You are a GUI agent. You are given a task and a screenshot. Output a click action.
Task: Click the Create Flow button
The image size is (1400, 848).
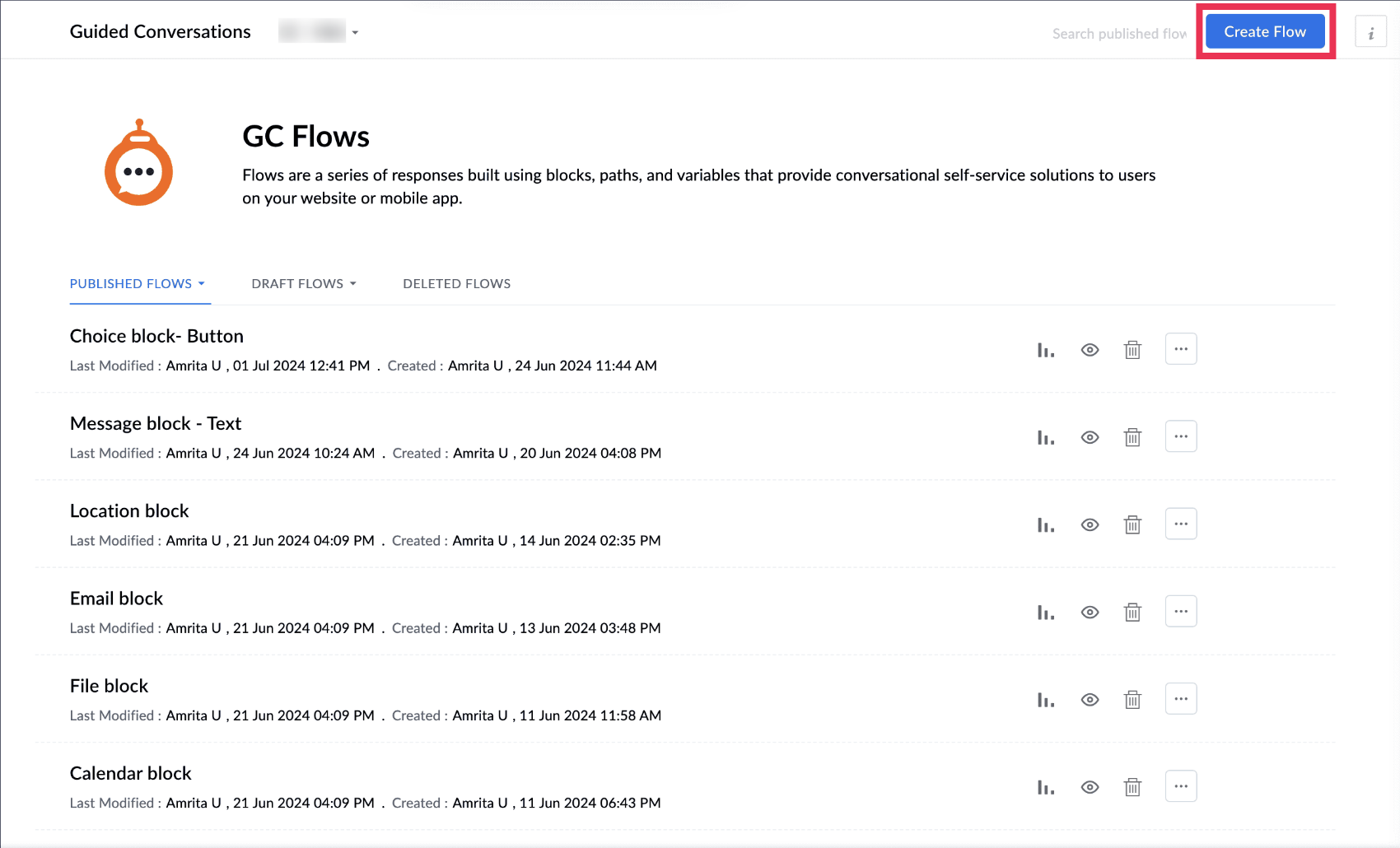[1264, 32]
